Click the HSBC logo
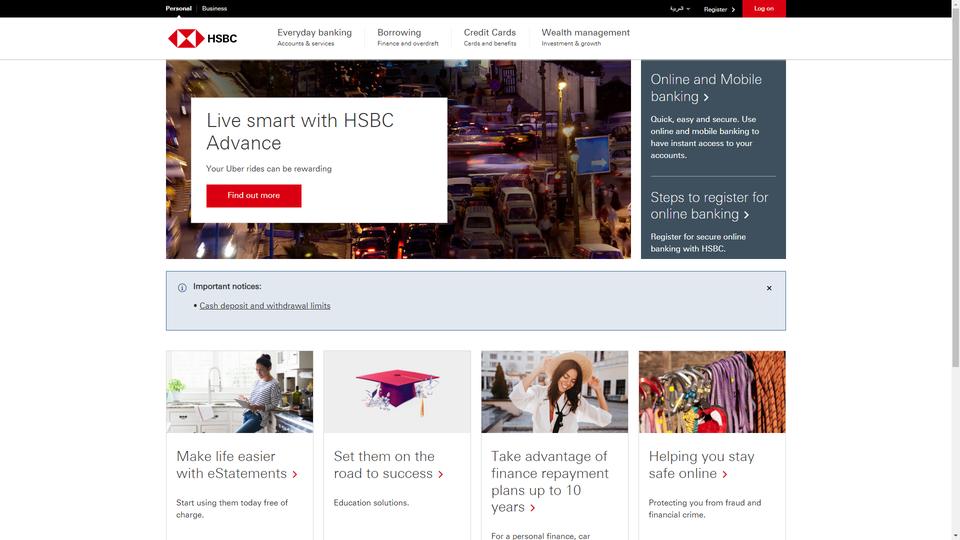960x540 pixels. pyautogui.click(x=203, y=38)
